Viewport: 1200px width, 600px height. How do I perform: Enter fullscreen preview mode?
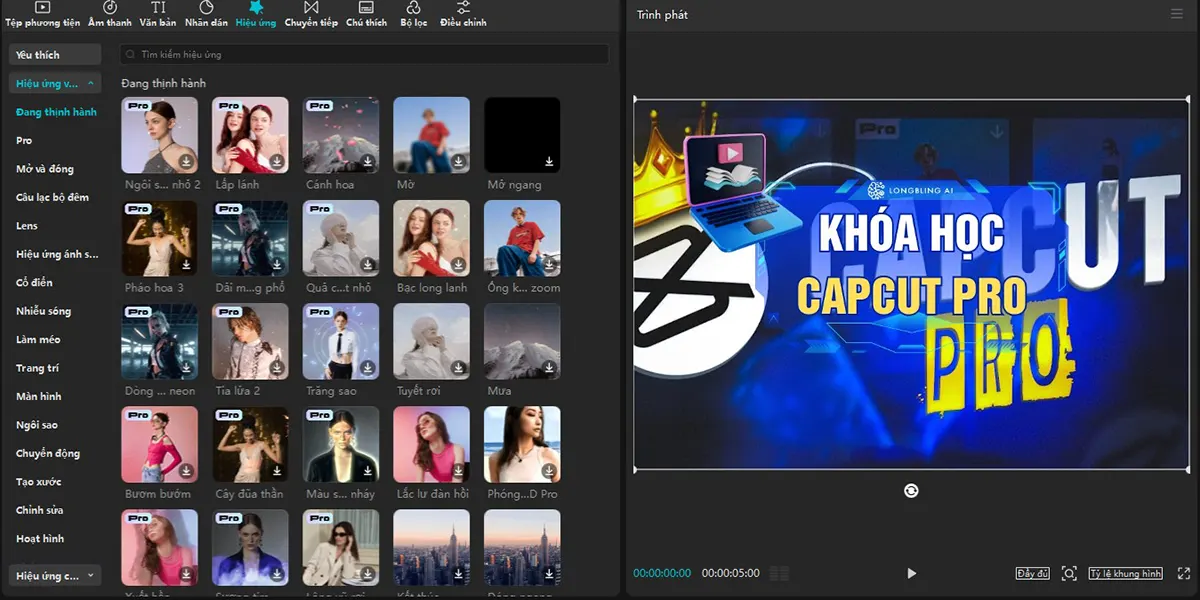point(1184,573)
